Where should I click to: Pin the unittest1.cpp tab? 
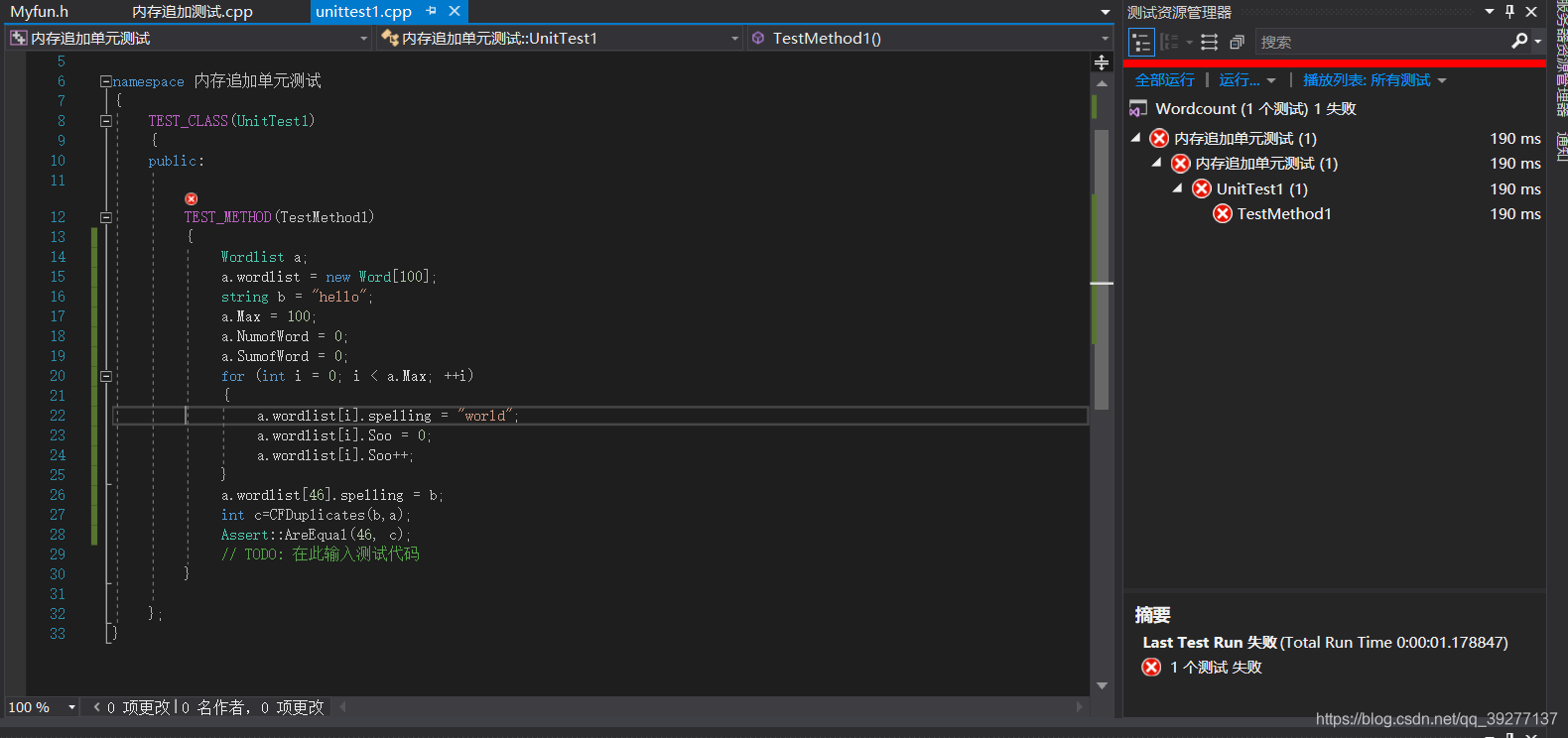click(431, 12)
